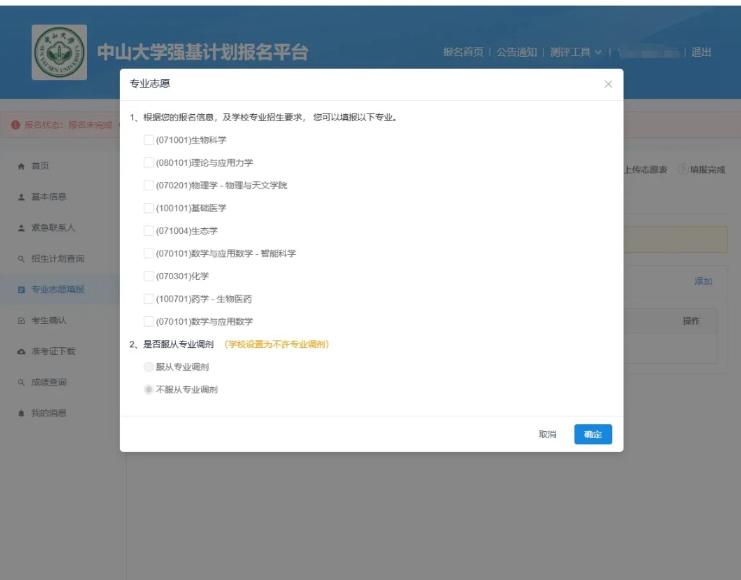The height and width of the screenshot is (580, 741).
Task: Open 成绩查询 in the sidebar
Action: (x=49, y=383)
